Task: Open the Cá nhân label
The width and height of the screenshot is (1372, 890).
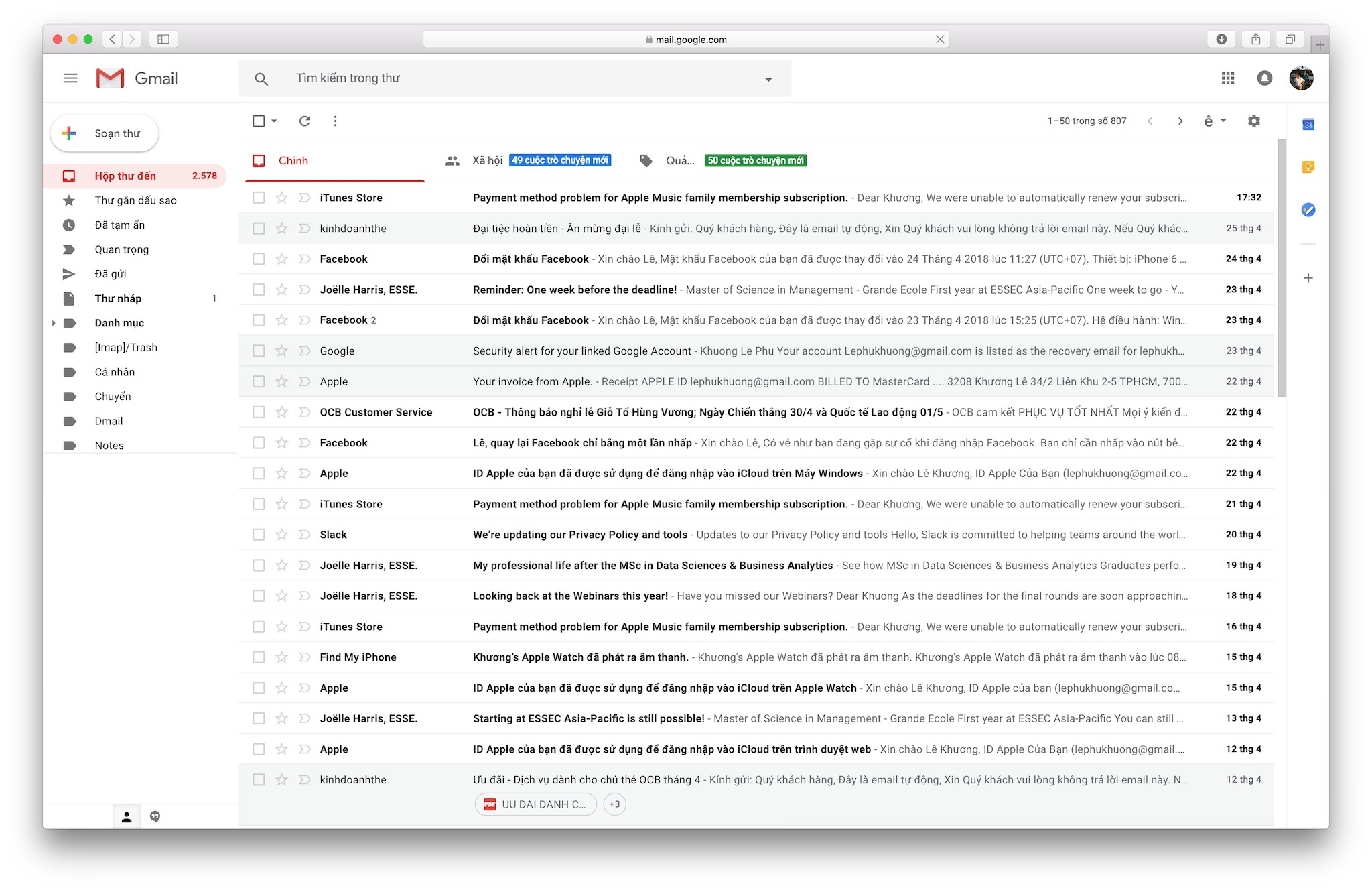Action: coord(135,372)
